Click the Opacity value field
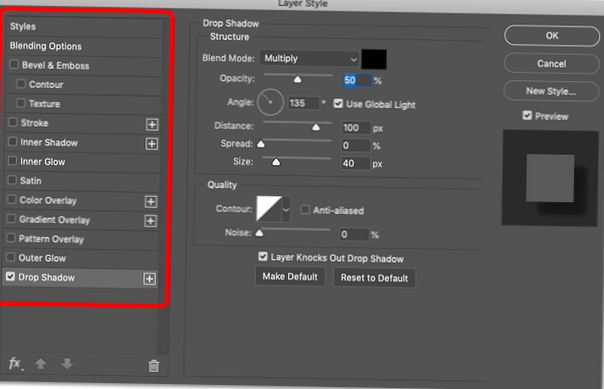The image size is (604, 389). (357, 80)
